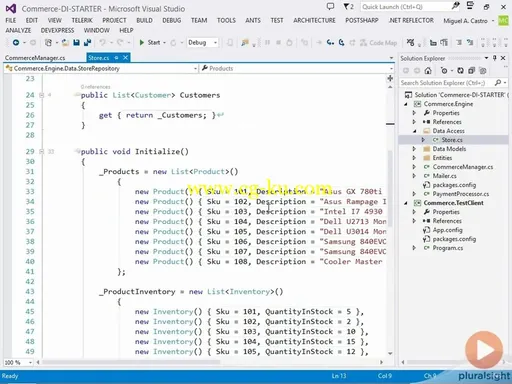512x384 pixels.
Task: Collapse the Commerce.Engine project node
Action: pos(406,104)
